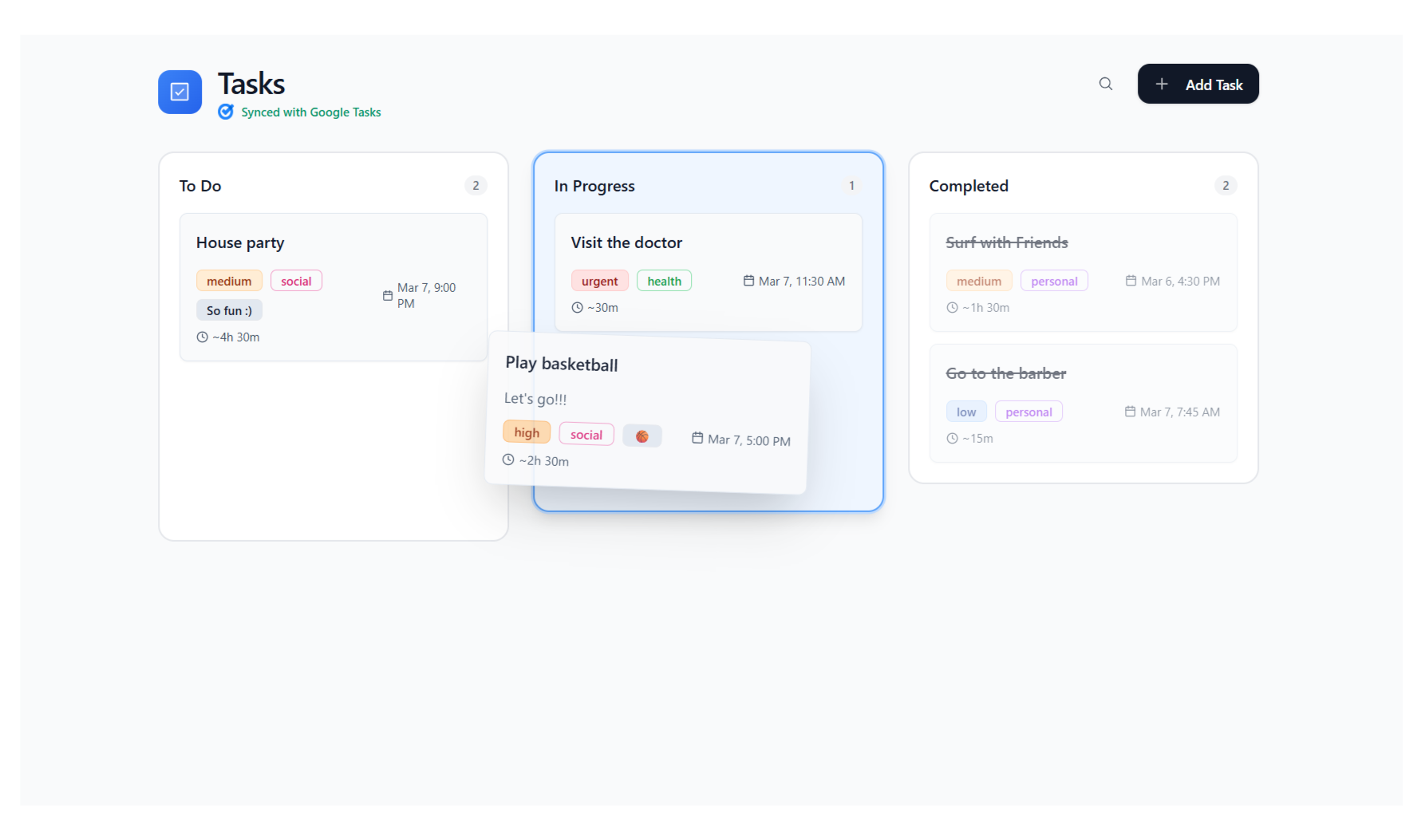Screen dimensions: 1425x840
Task: Click the high priority tag on basketball
Action: point(527,432)
